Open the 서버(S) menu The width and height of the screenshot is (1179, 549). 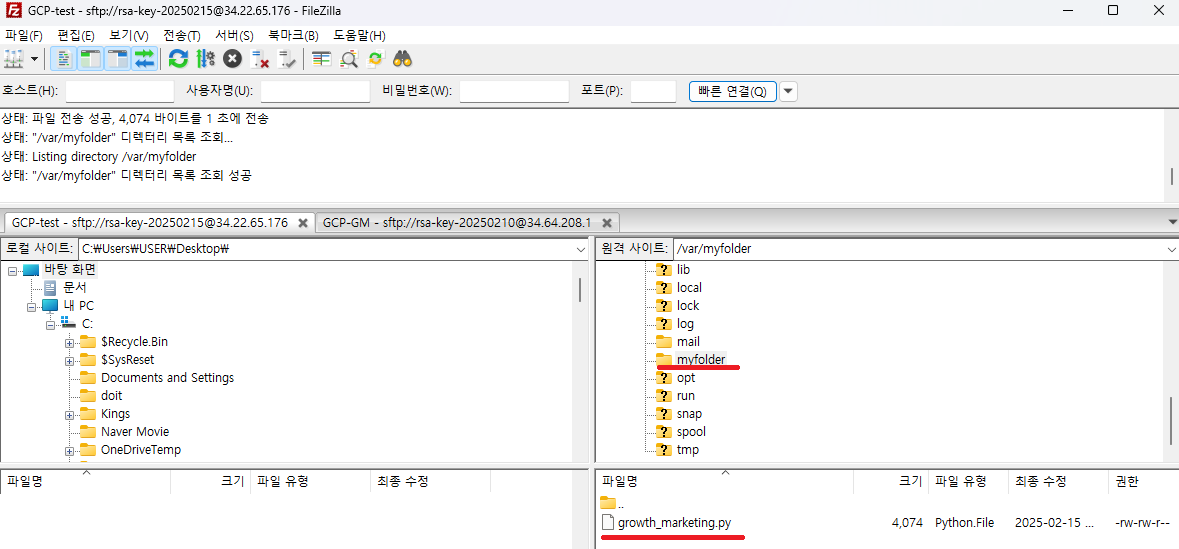click(x=234, y=35)
